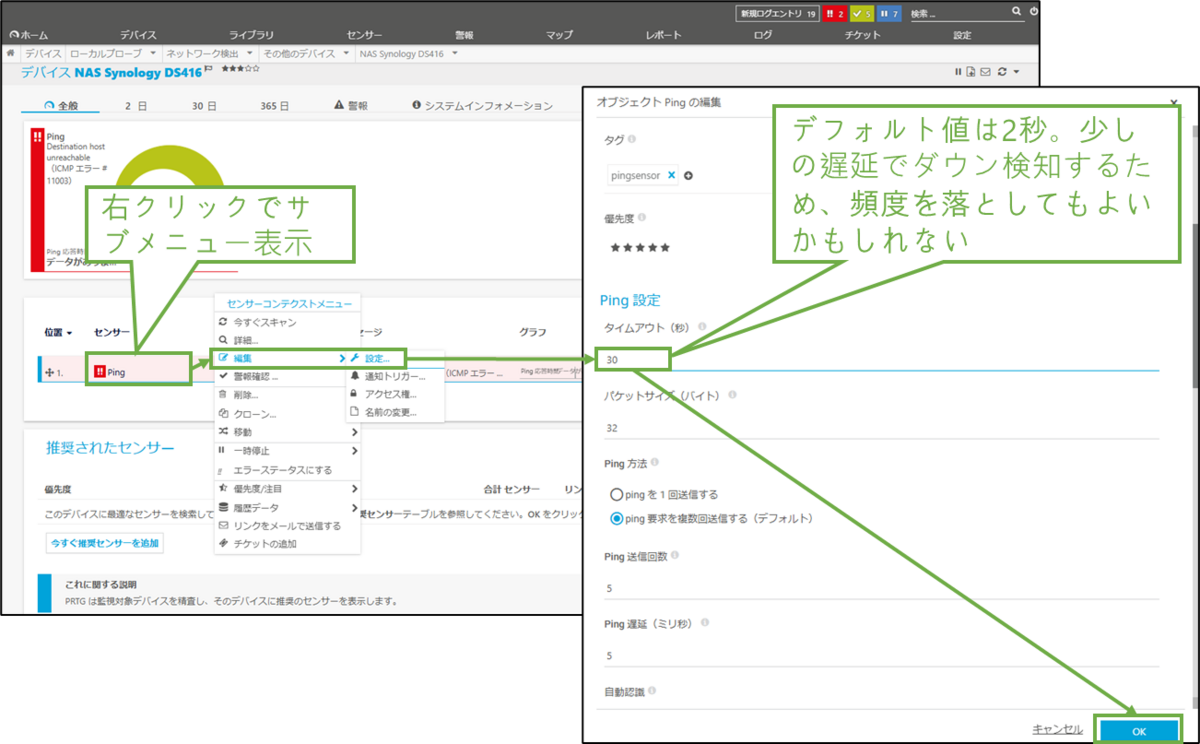Switch to the 365 日 tab

tap(275, 106)
